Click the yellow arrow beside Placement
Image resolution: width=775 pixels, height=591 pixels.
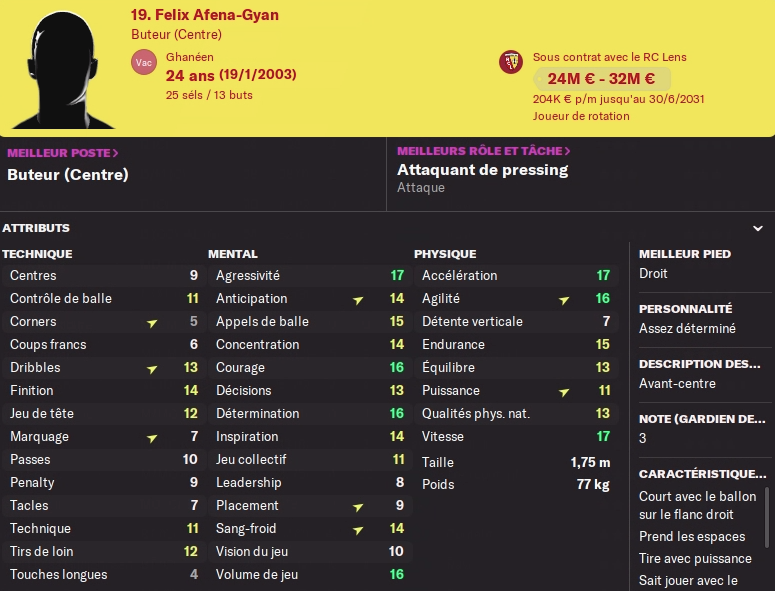tap(358, 506)
